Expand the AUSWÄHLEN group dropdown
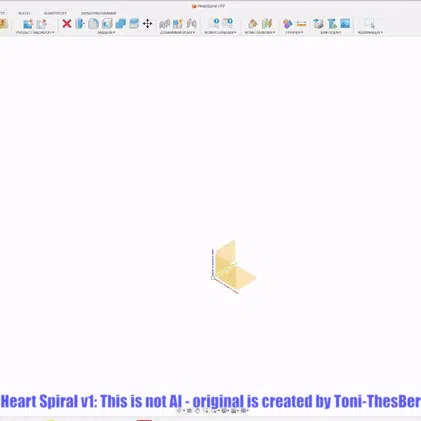Image resolution: width=421 pixels, height=421 pixels. (370, 32)
